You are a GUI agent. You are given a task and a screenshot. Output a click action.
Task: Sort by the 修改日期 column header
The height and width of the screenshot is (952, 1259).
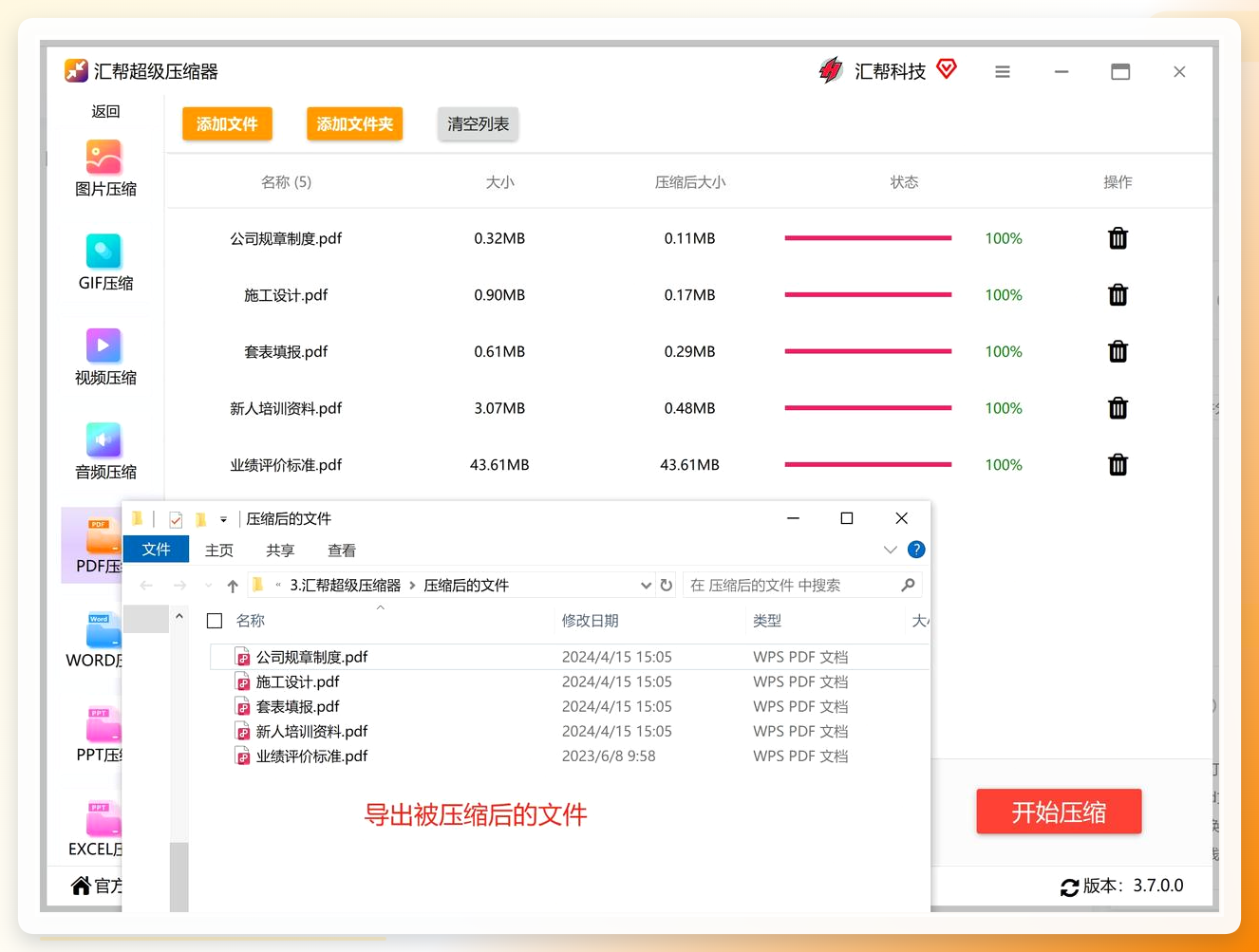coord(590,621)
